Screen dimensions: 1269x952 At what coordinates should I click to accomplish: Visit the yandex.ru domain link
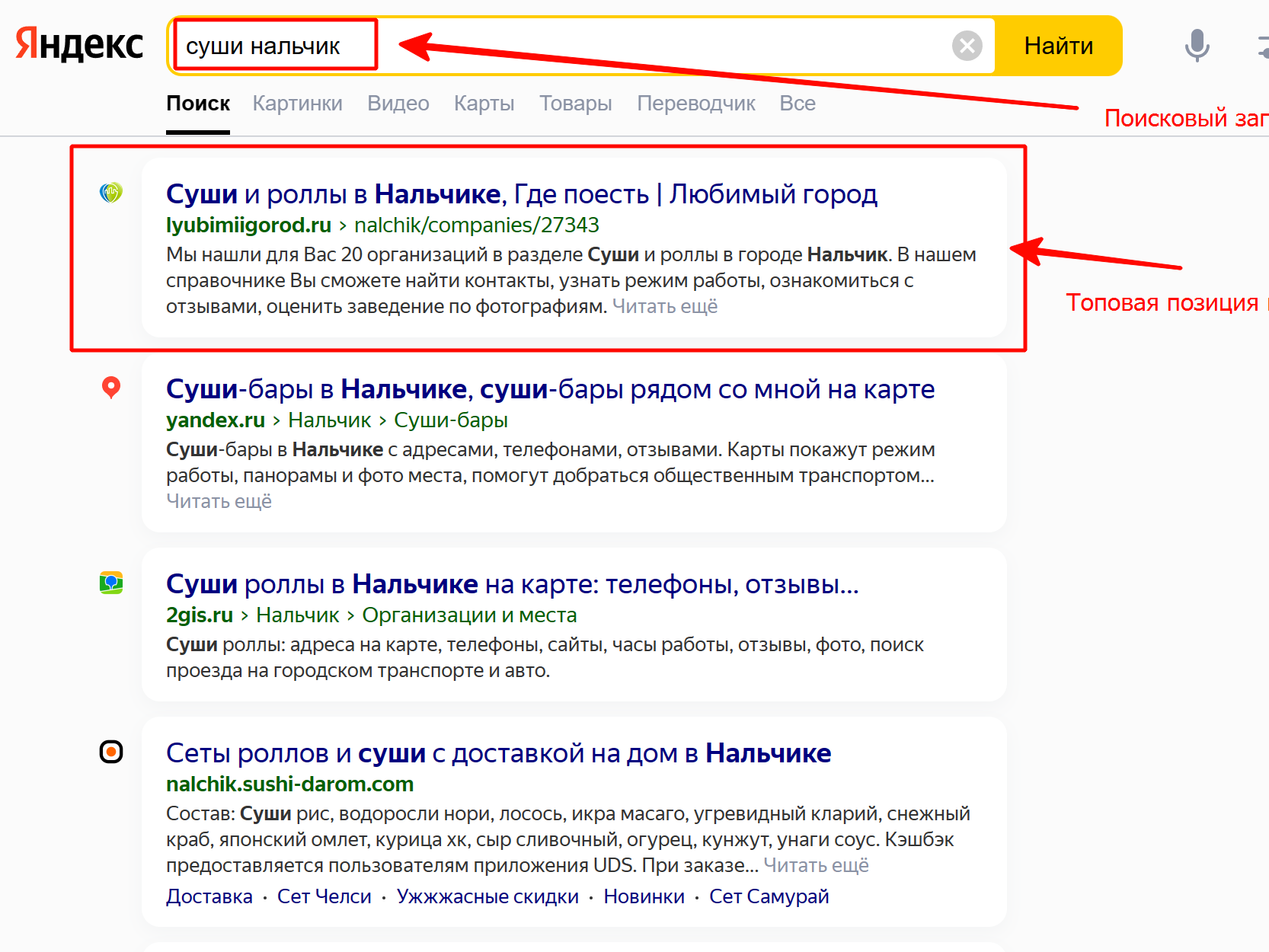point(216,420)
